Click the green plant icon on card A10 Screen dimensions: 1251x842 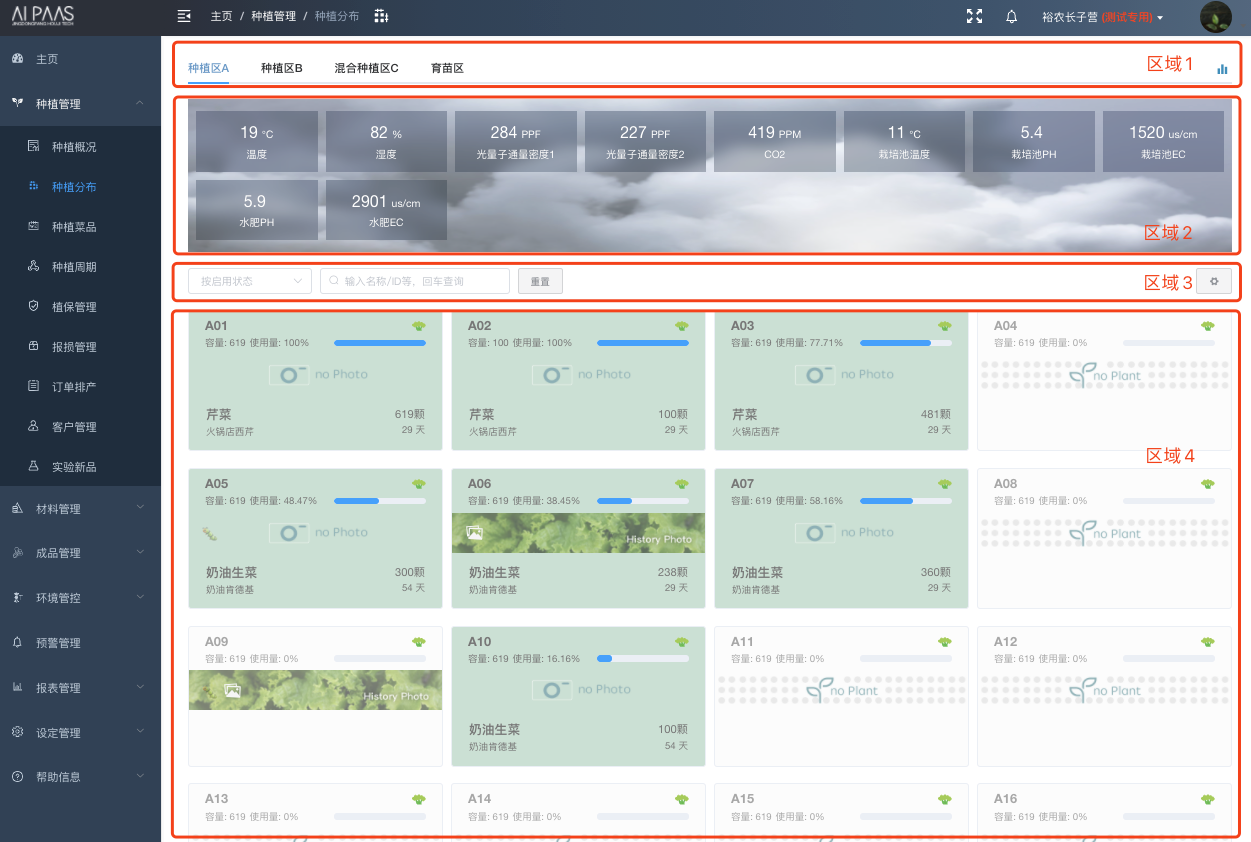tap(681, 642)
